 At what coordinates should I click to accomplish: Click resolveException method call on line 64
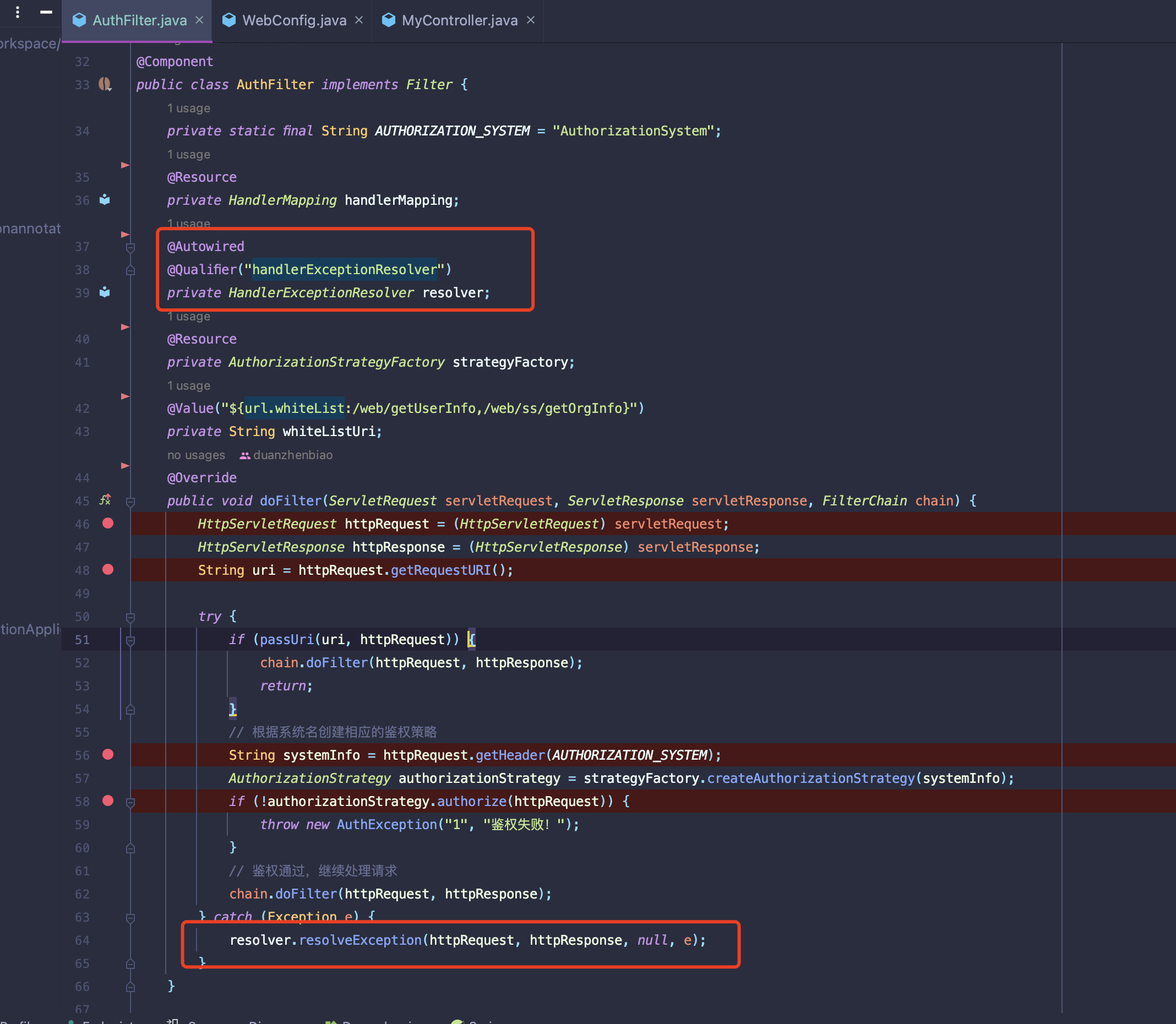pos(360,940)
